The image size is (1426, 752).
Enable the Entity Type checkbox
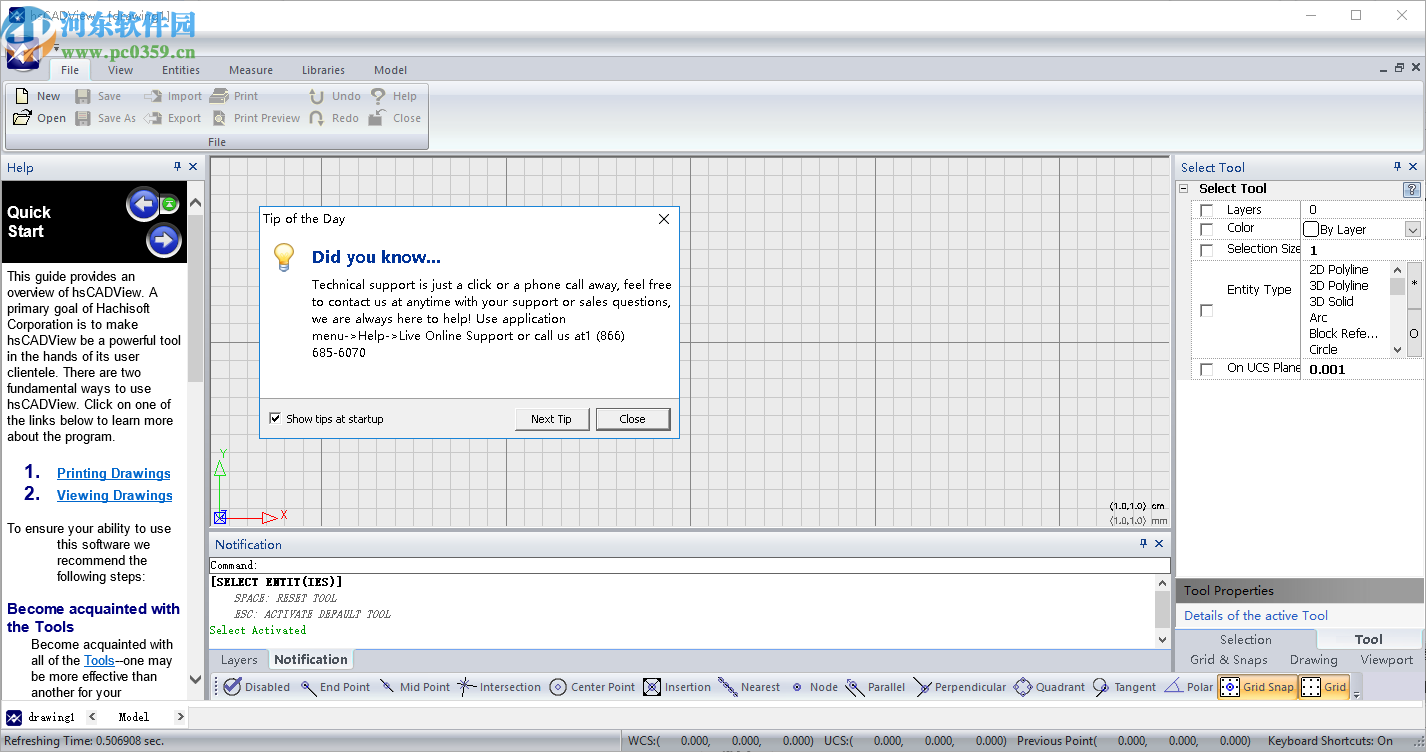tap(1207, 311)
